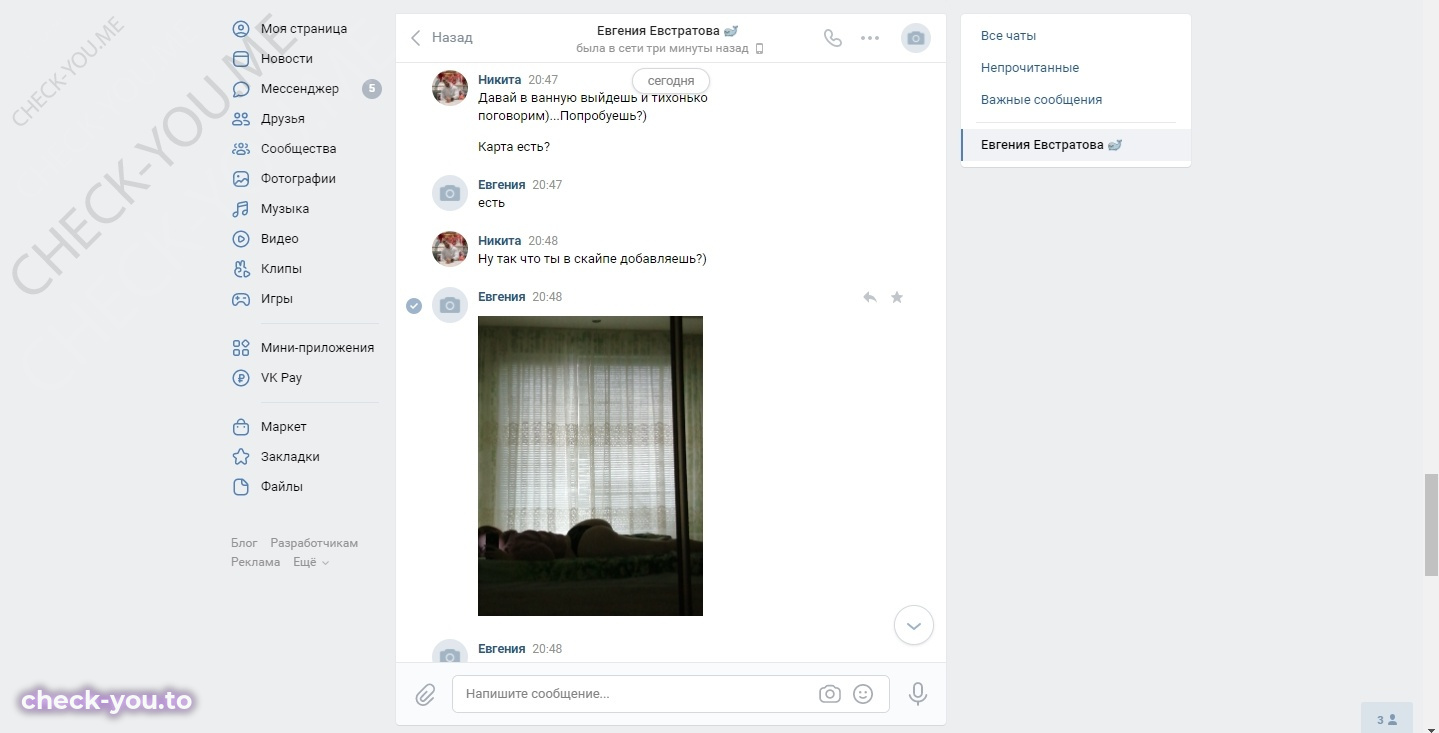The width and height of the screenshot is (1439, 733).
Task: Start a call with phone icon
Action: coord(833,38)
